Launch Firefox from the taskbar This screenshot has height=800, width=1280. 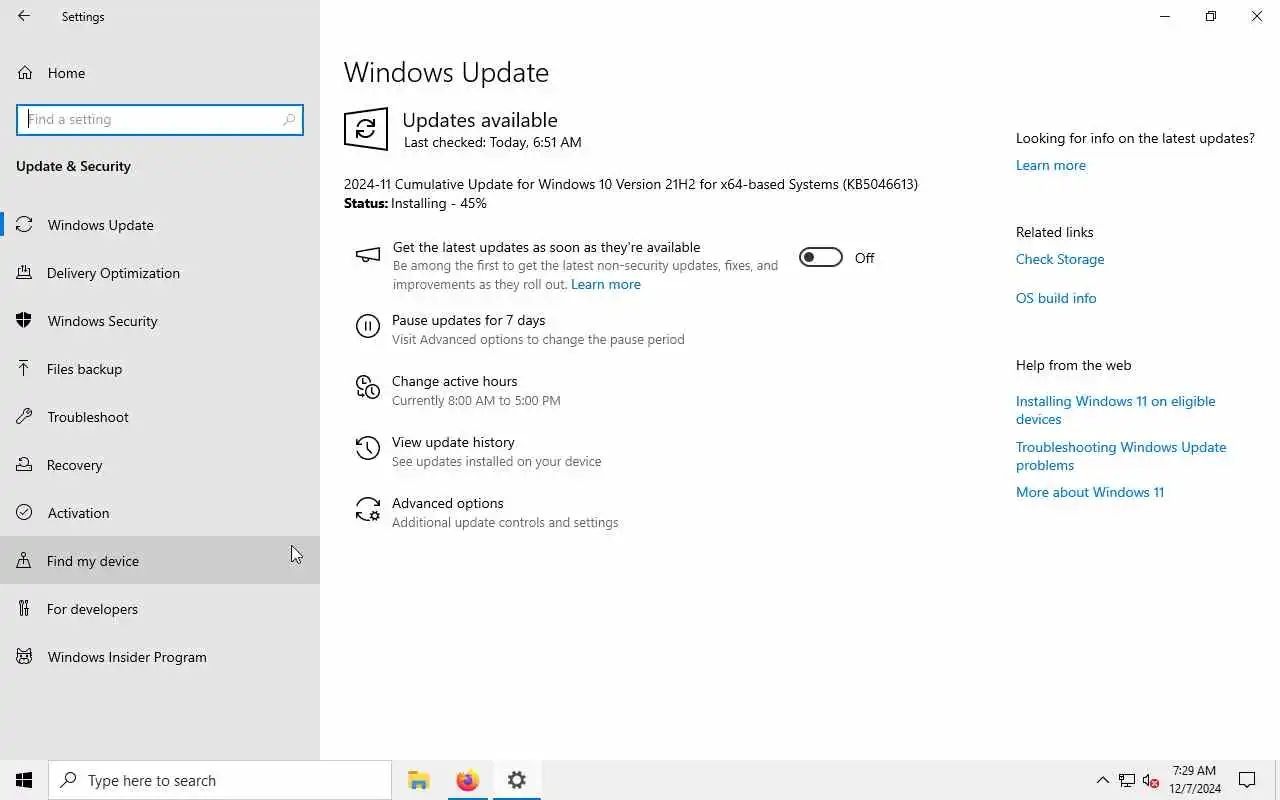coord(467,780)
